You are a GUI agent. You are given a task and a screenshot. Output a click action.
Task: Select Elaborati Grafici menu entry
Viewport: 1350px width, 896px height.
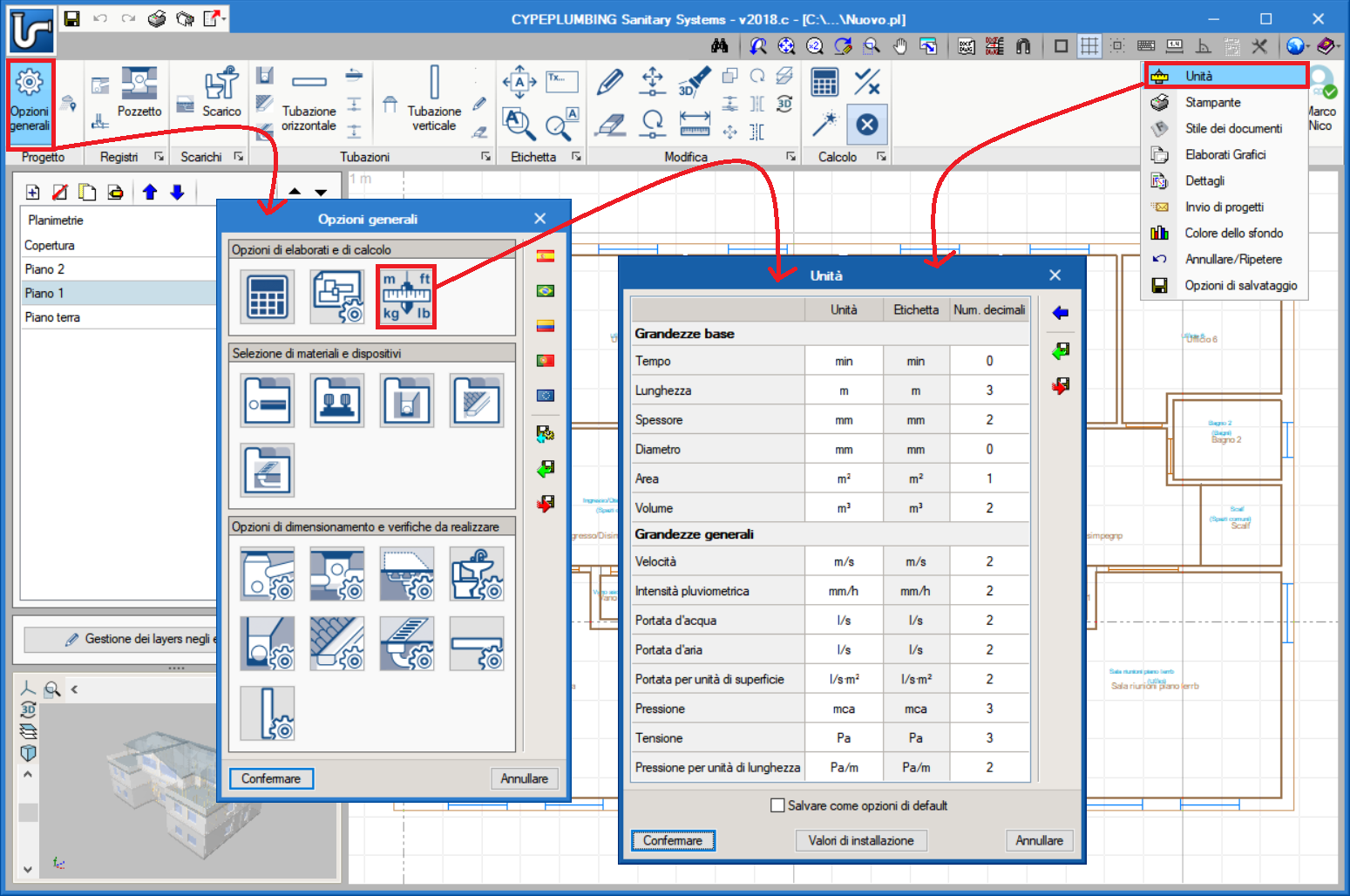[x=1224, y=155]
